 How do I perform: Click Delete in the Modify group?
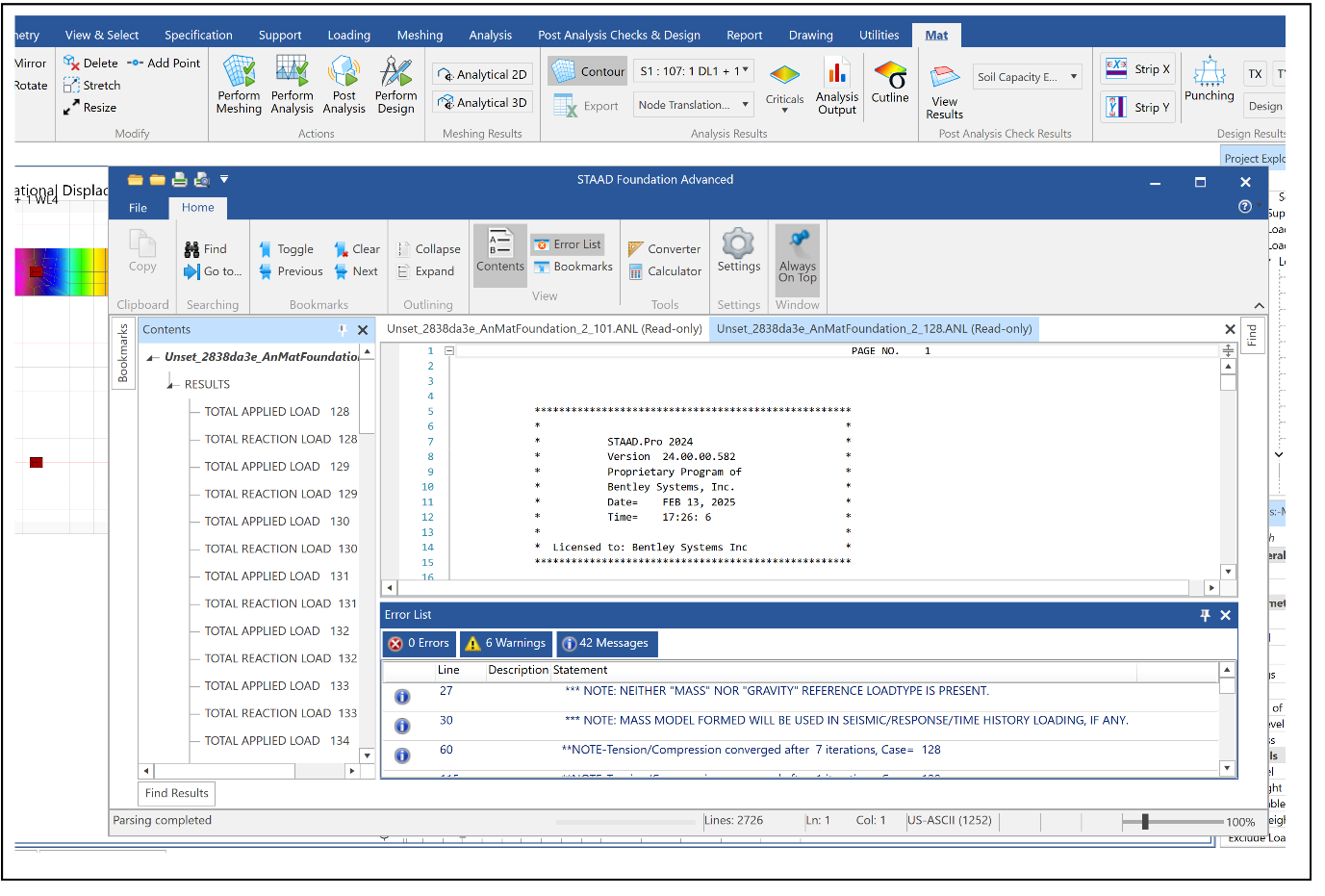pyautogui.click(x=90, y=63)
